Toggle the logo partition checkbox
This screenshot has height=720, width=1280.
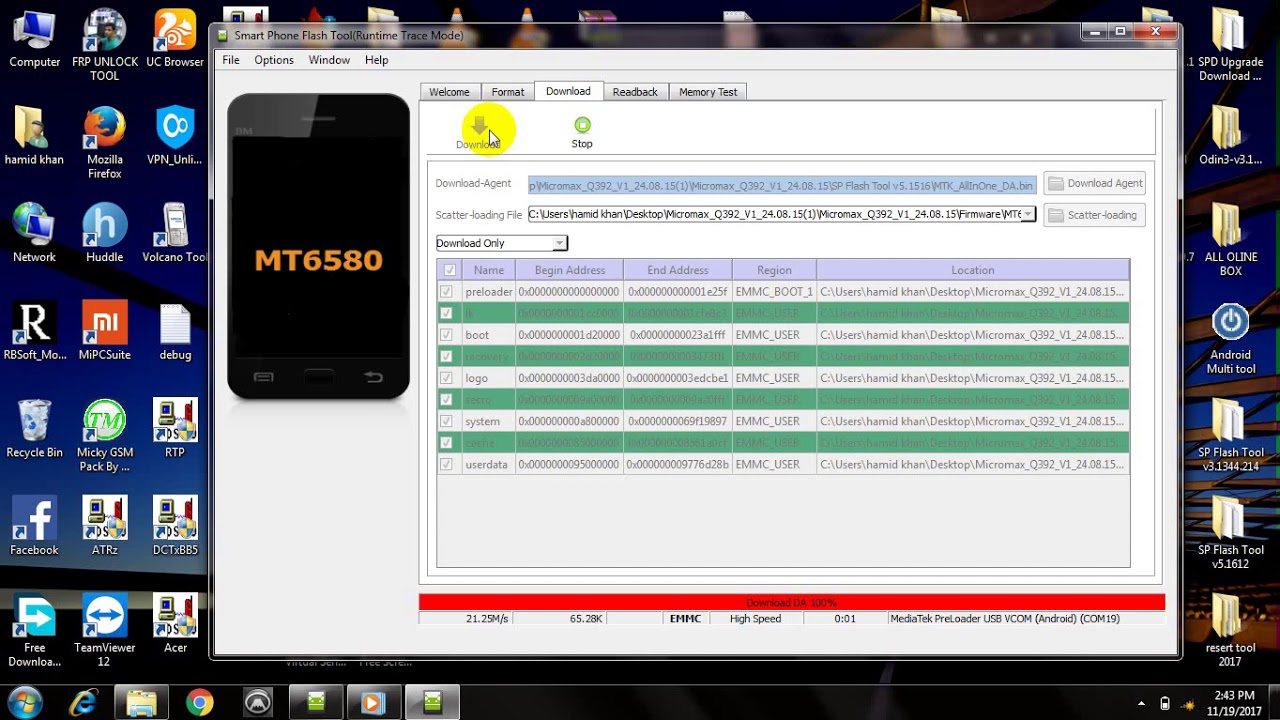[446, 378]
